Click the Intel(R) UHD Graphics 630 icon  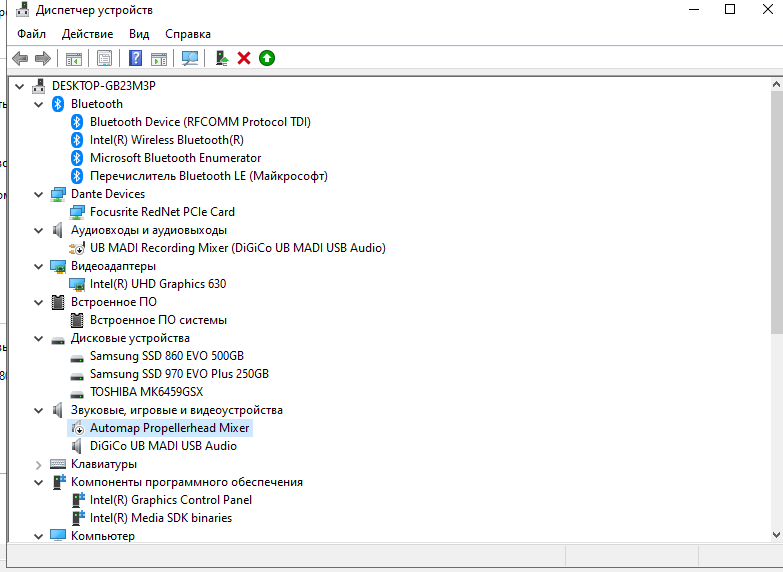pyautogui.click(x=77, y=284)
